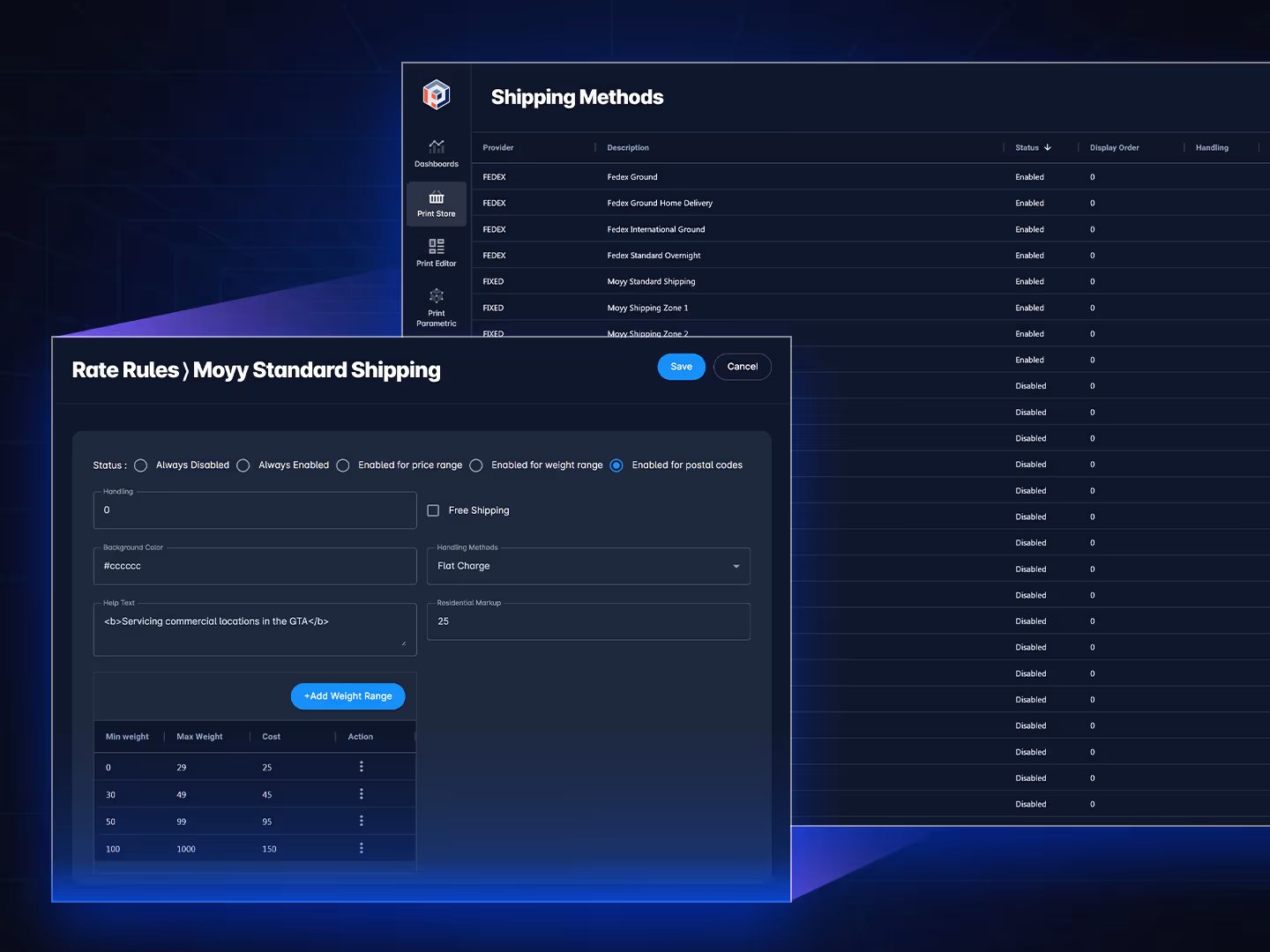Sort by the Display Order column
Viewport: 1270px width, 952px height.
point(1114,147)
